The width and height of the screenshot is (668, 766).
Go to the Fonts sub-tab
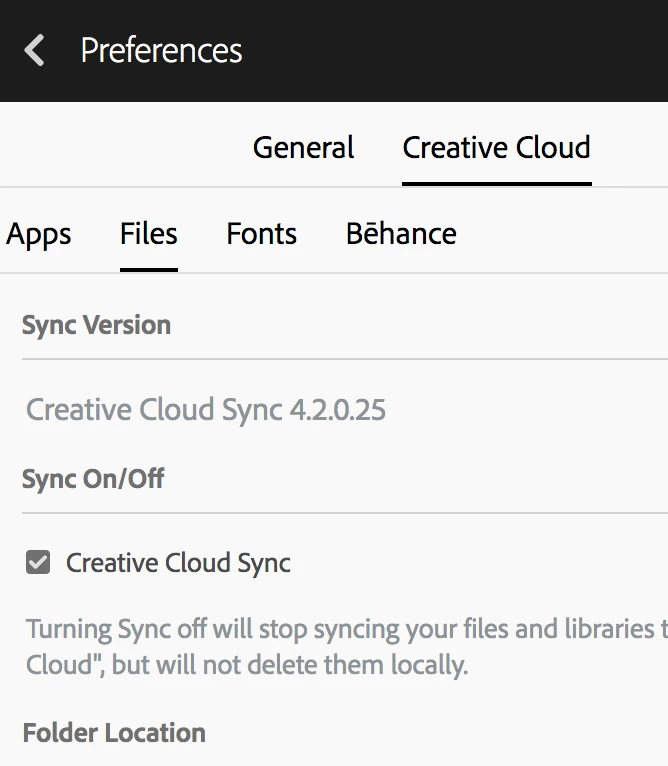click(x=262, y=234)
